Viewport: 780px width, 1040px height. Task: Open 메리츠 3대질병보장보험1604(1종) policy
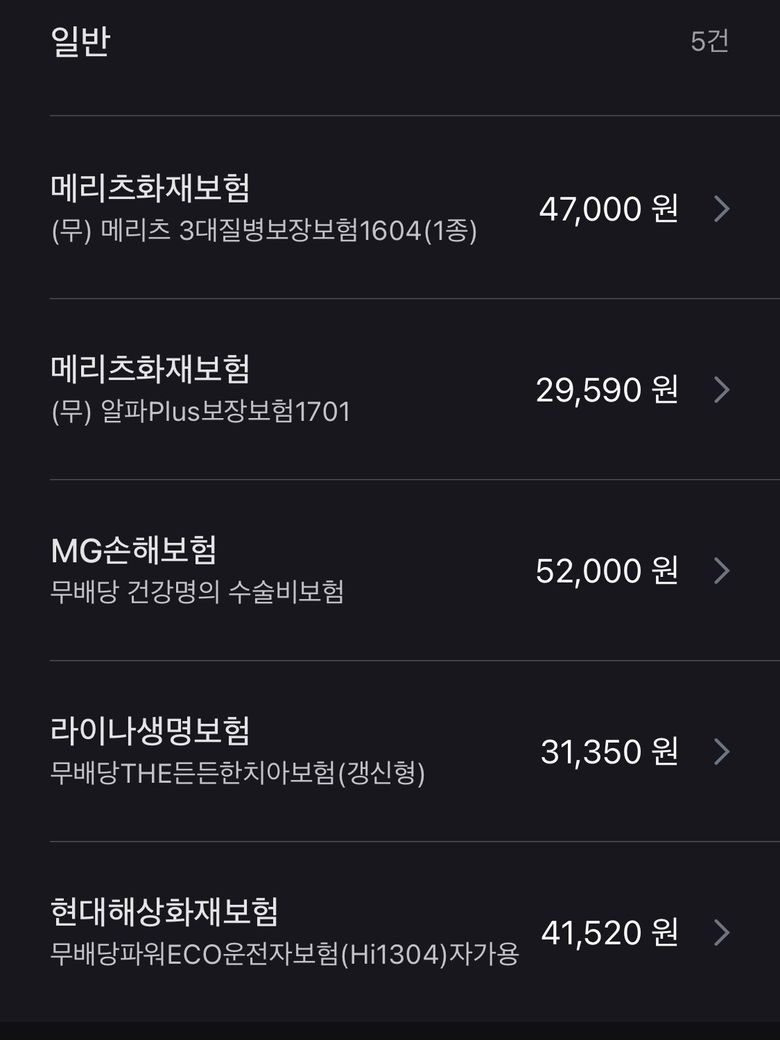tap(264, 231)
